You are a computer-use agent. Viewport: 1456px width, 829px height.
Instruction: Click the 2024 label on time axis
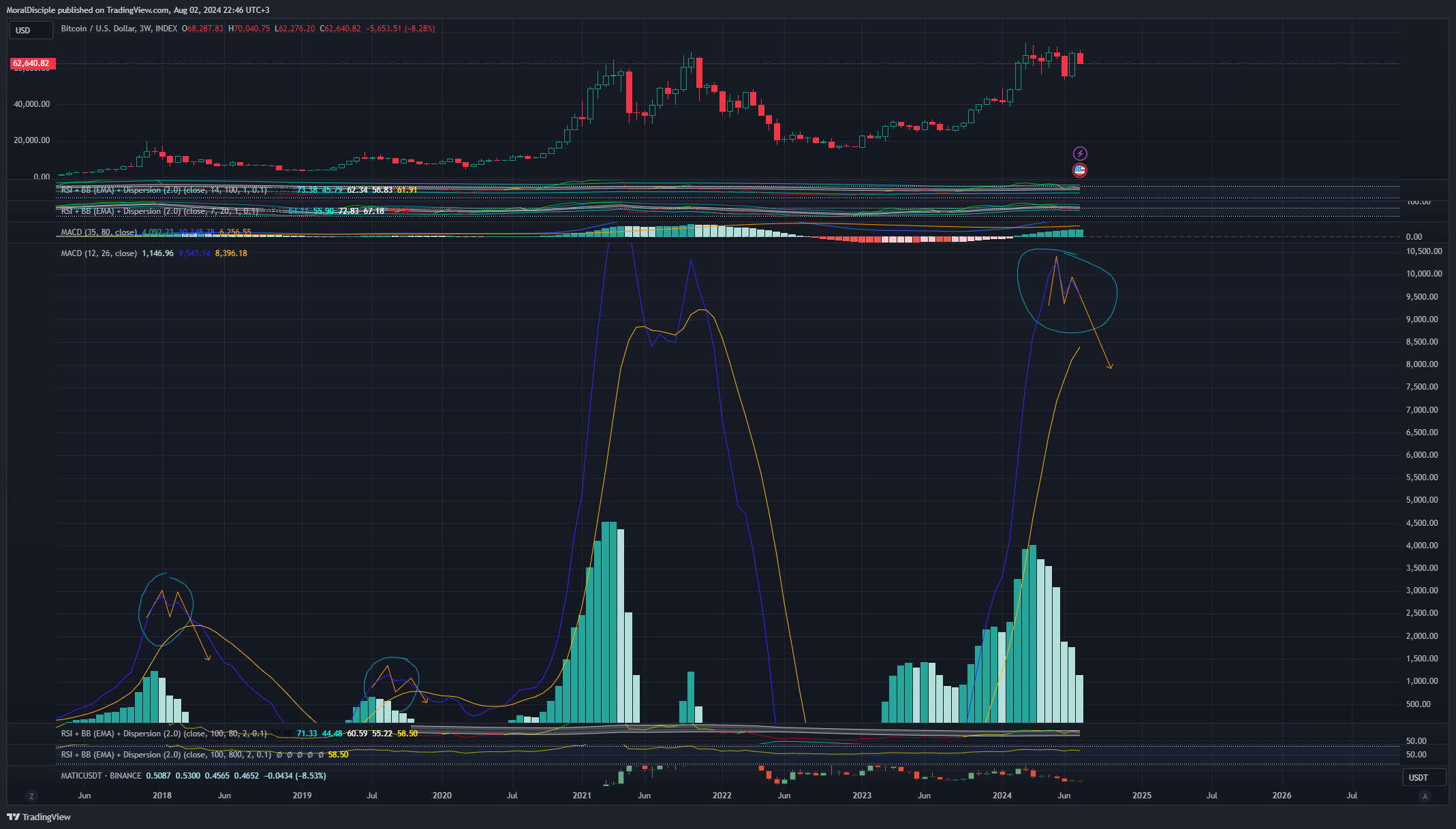(x=1002, y=796)
